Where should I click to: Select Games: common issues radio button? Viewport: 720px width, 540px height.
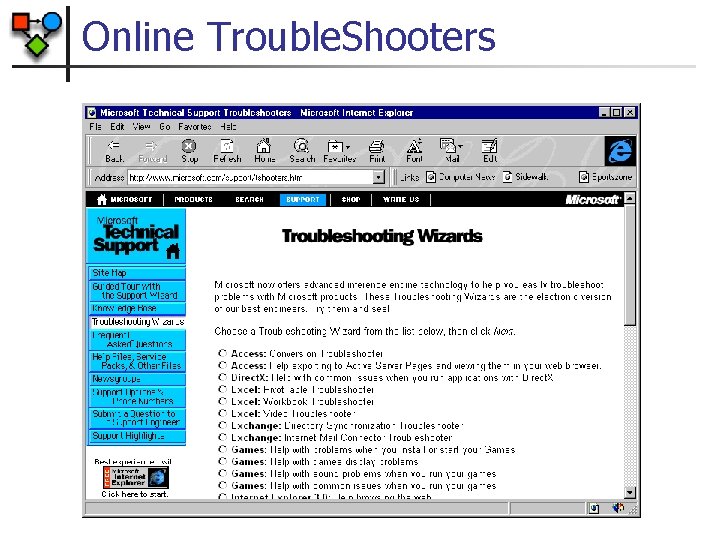(x=223, y=485)
